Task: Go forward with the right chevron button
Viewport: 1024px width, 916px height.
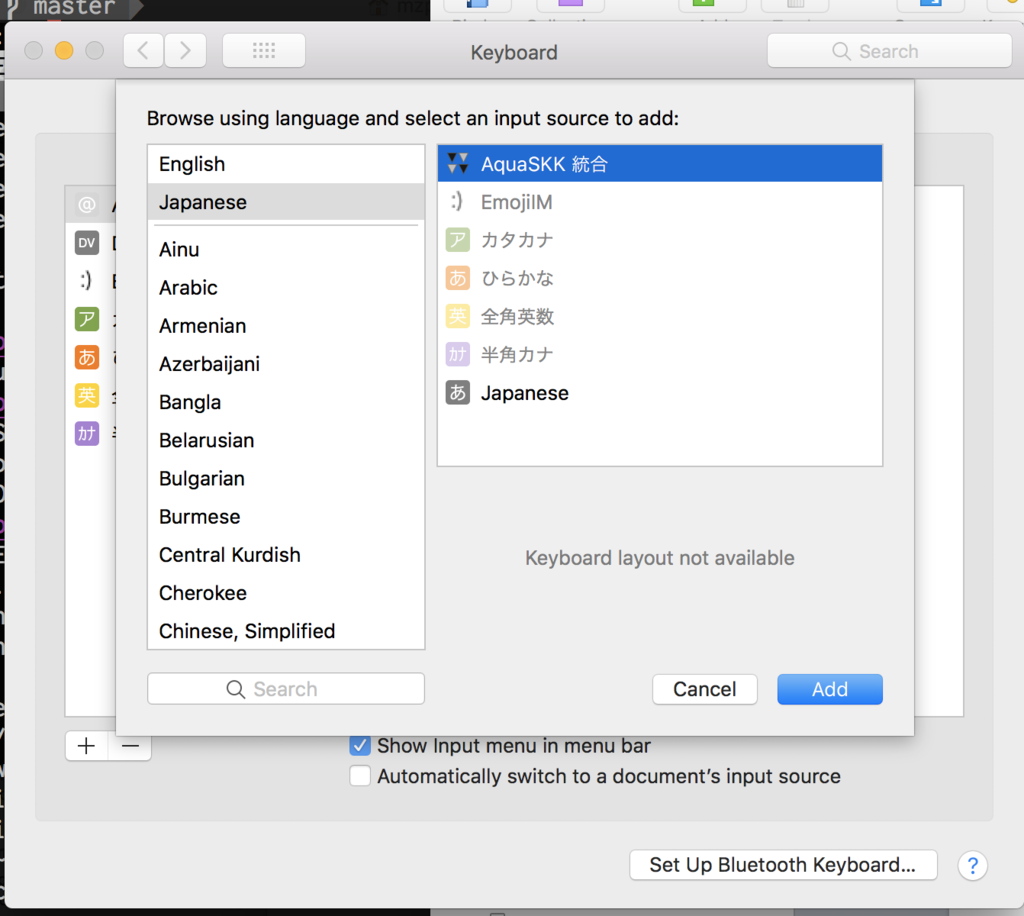Action: (185, 50)
